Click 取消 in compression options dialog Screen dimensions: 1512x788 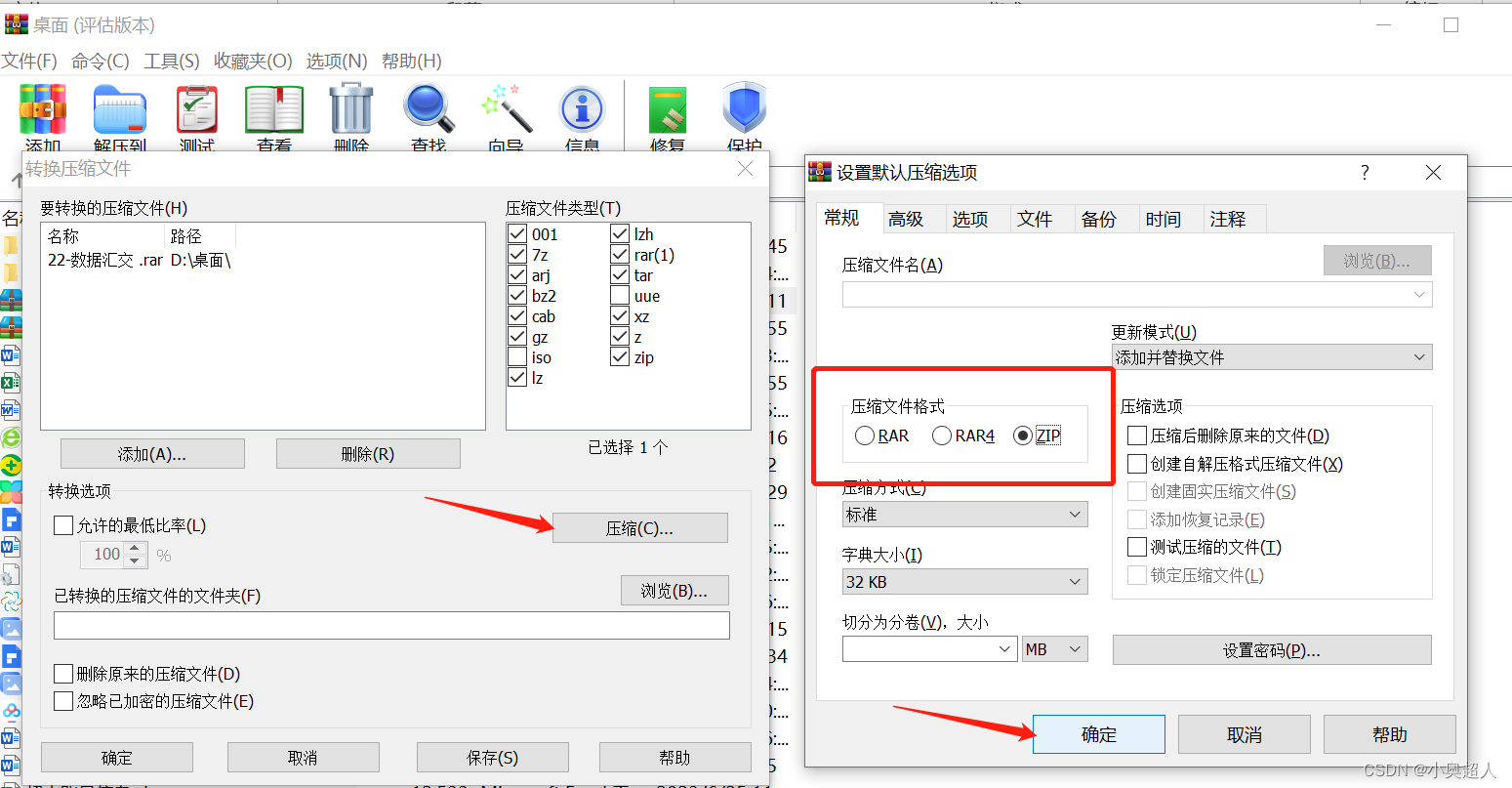pos(1245,734)
